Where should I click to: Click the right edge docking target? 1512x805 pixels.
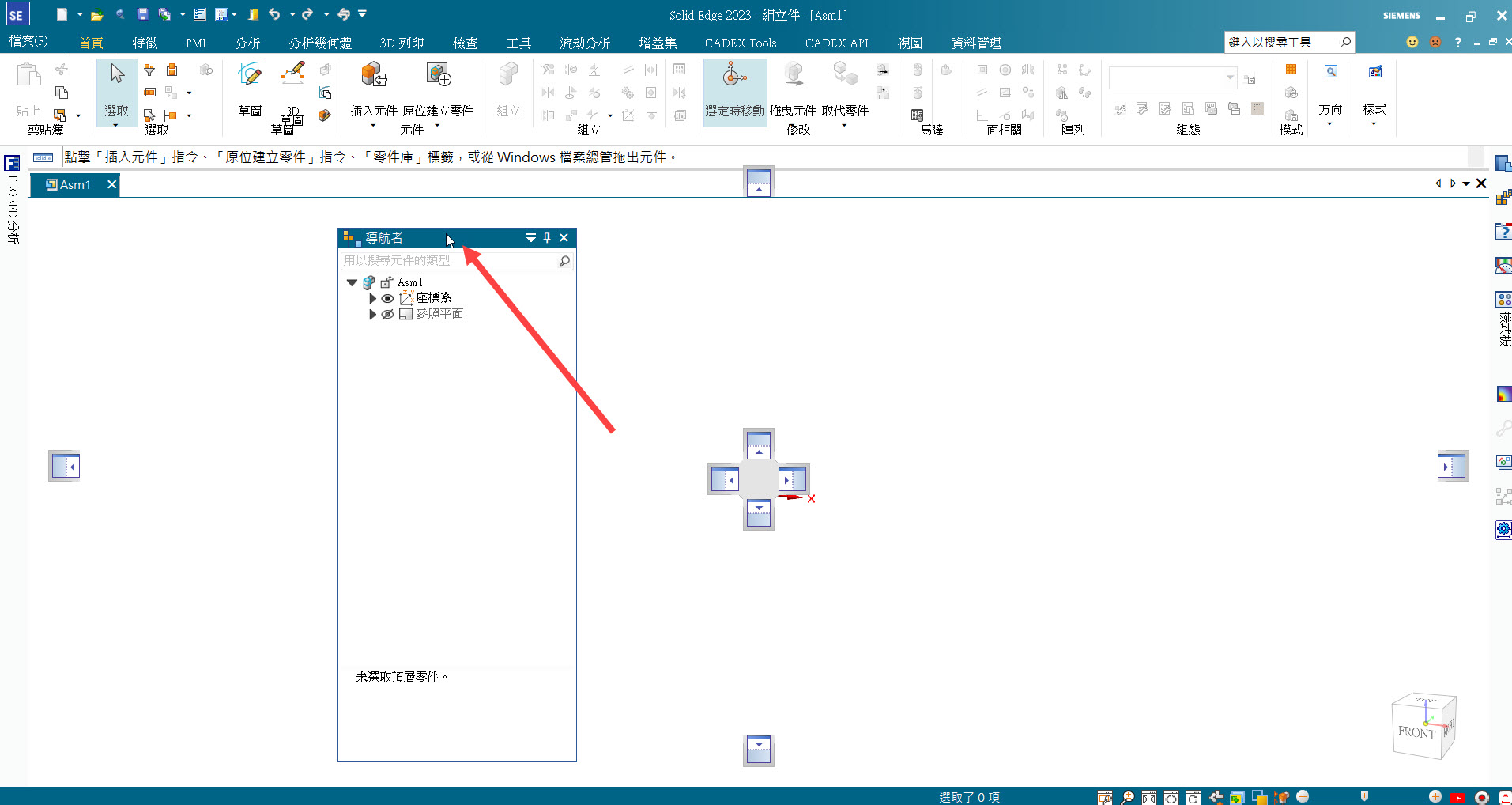[x=1453, y=466]
